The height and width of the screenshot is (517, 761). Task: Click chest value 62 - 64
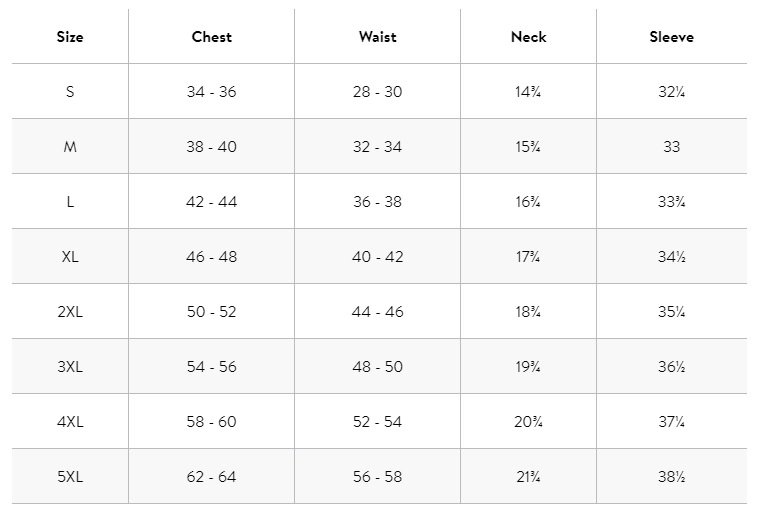point(212,477)
